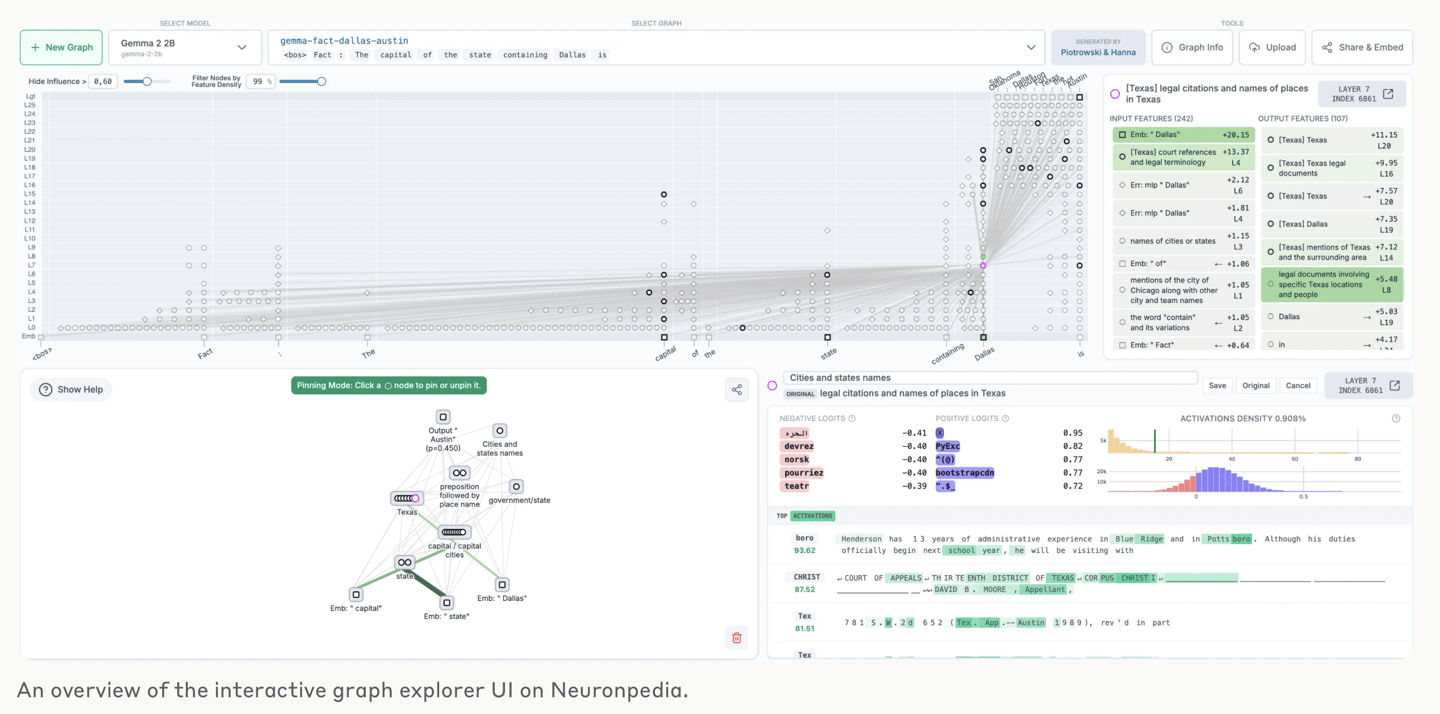Viewport: 1440px width, 714px height.
Task: Click the boro 93.62 activation example
Action: click(1089, 545)
